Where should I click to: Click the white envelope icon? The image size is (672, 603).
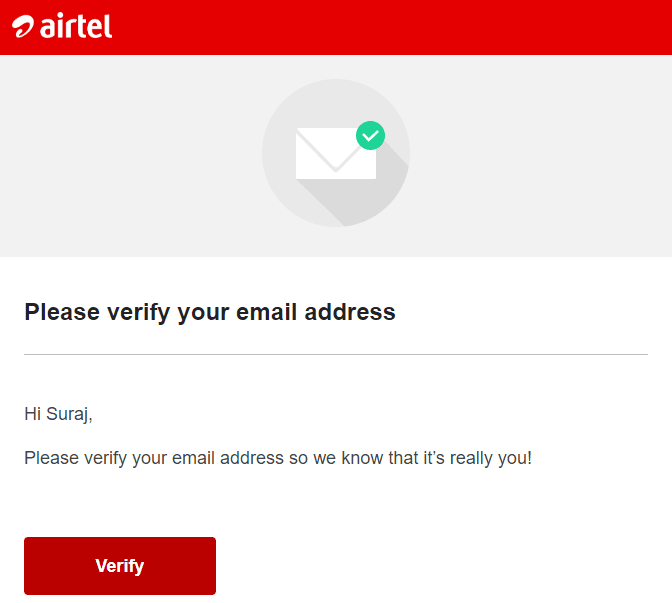[336, 153]
